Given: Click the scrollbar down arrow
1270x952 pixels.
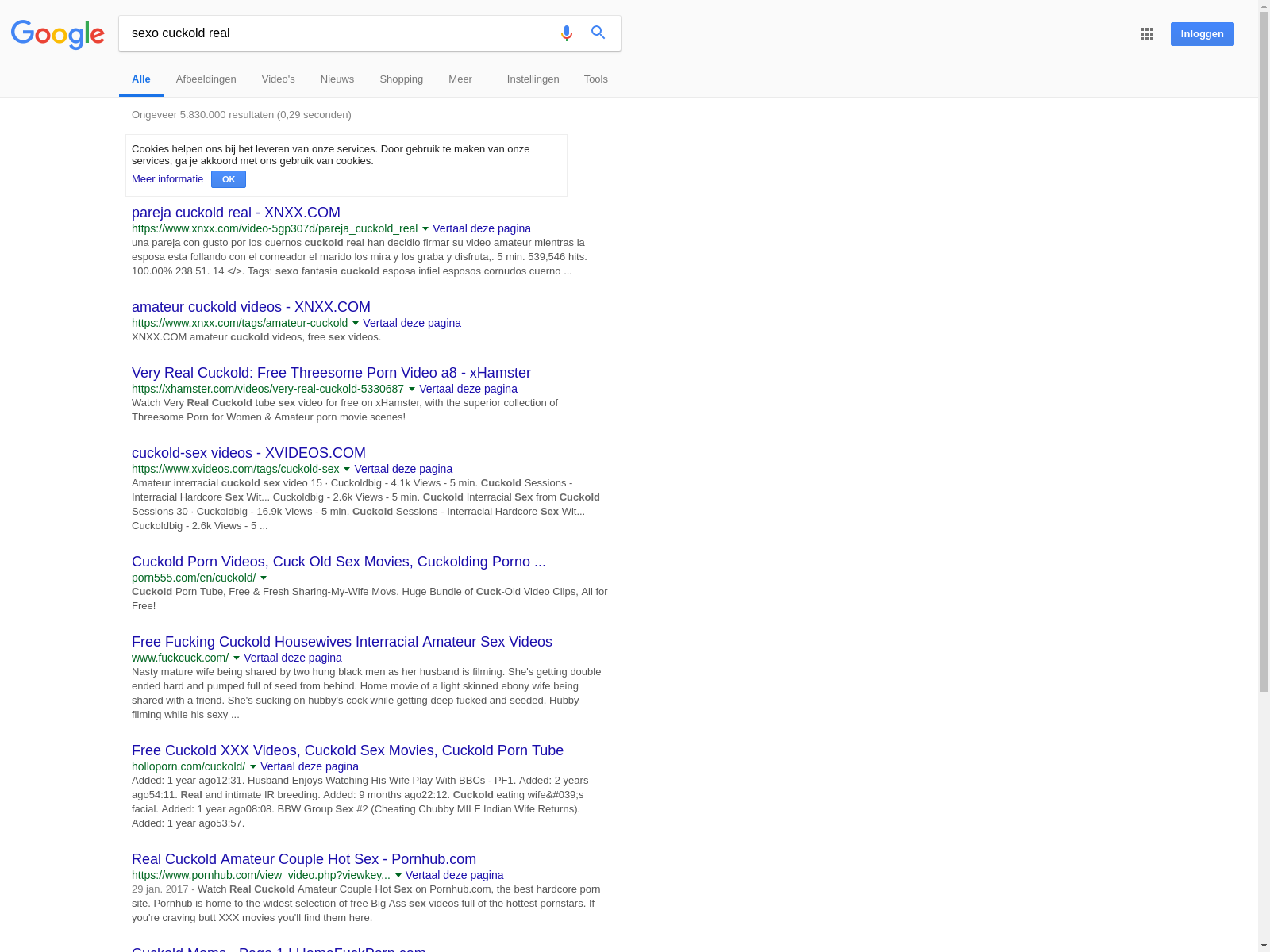Looking at the screenshot, I should (x=1264, y=946).
